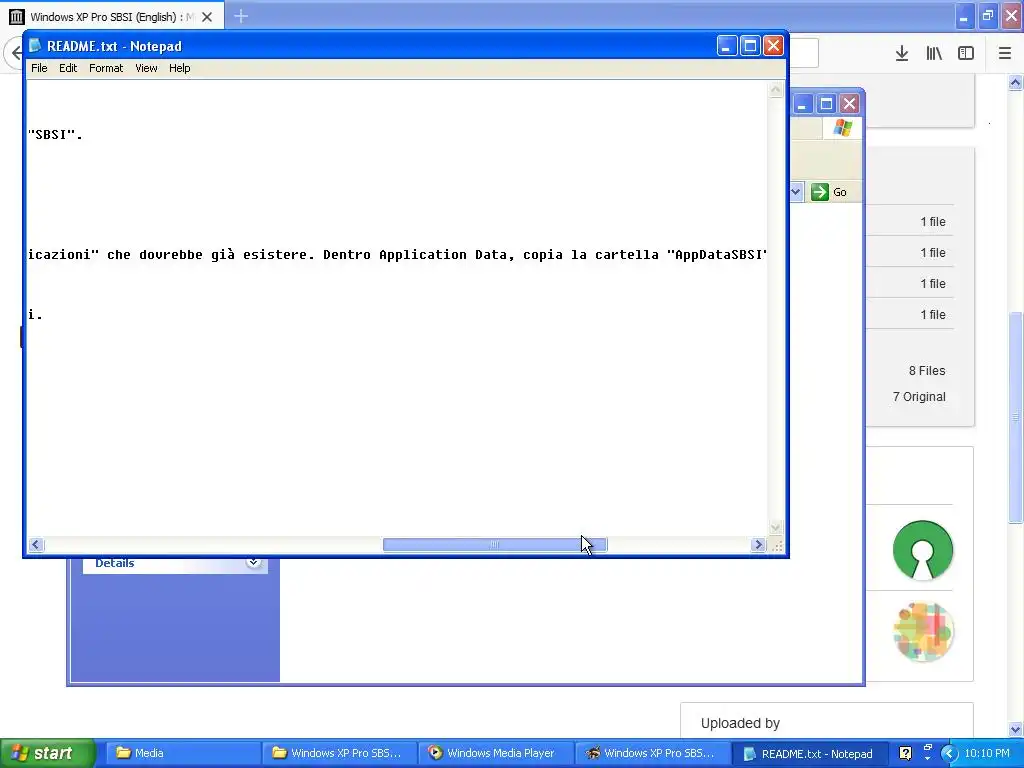Click Notepad's left horizontal scroll arrow
1024x768 pixels.
pos(36,545)
